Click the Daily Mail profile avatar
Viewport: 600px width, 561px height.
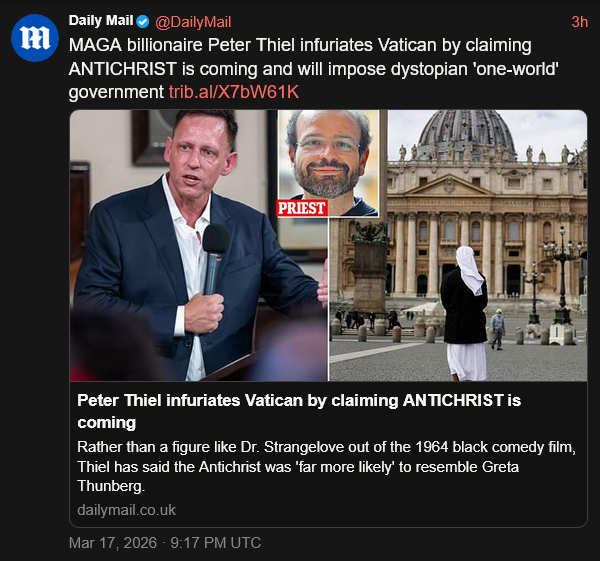tap(35, 38)
